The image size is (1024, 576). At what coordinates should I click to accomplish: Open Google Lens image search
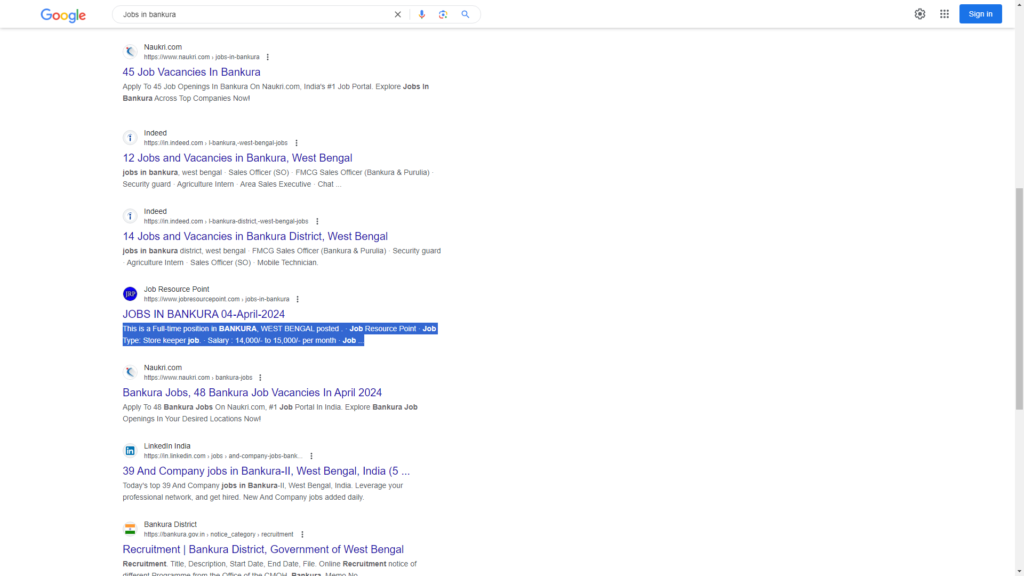(443, 14)
